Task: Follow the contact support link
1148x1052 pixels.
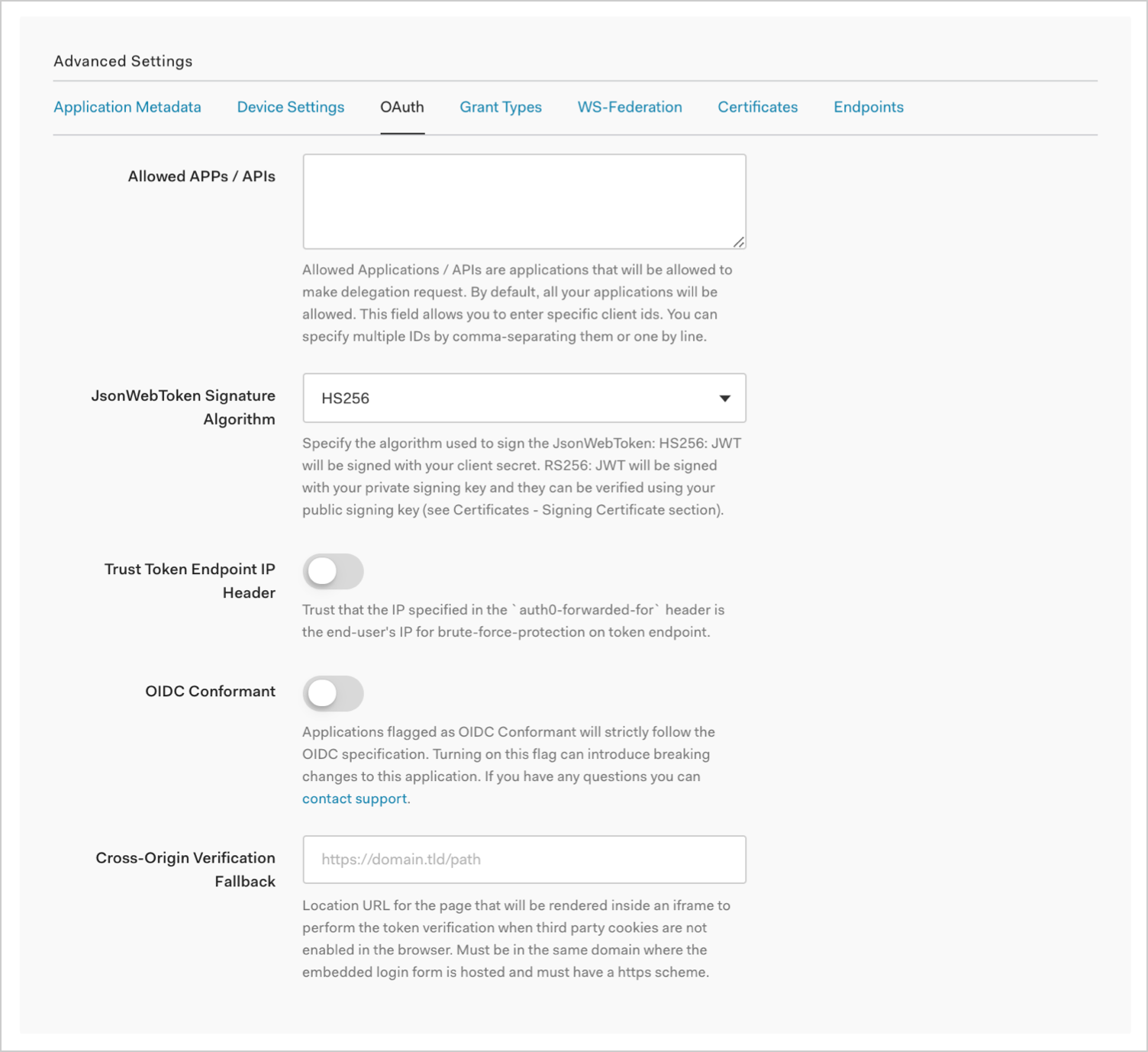Action: 354,799
